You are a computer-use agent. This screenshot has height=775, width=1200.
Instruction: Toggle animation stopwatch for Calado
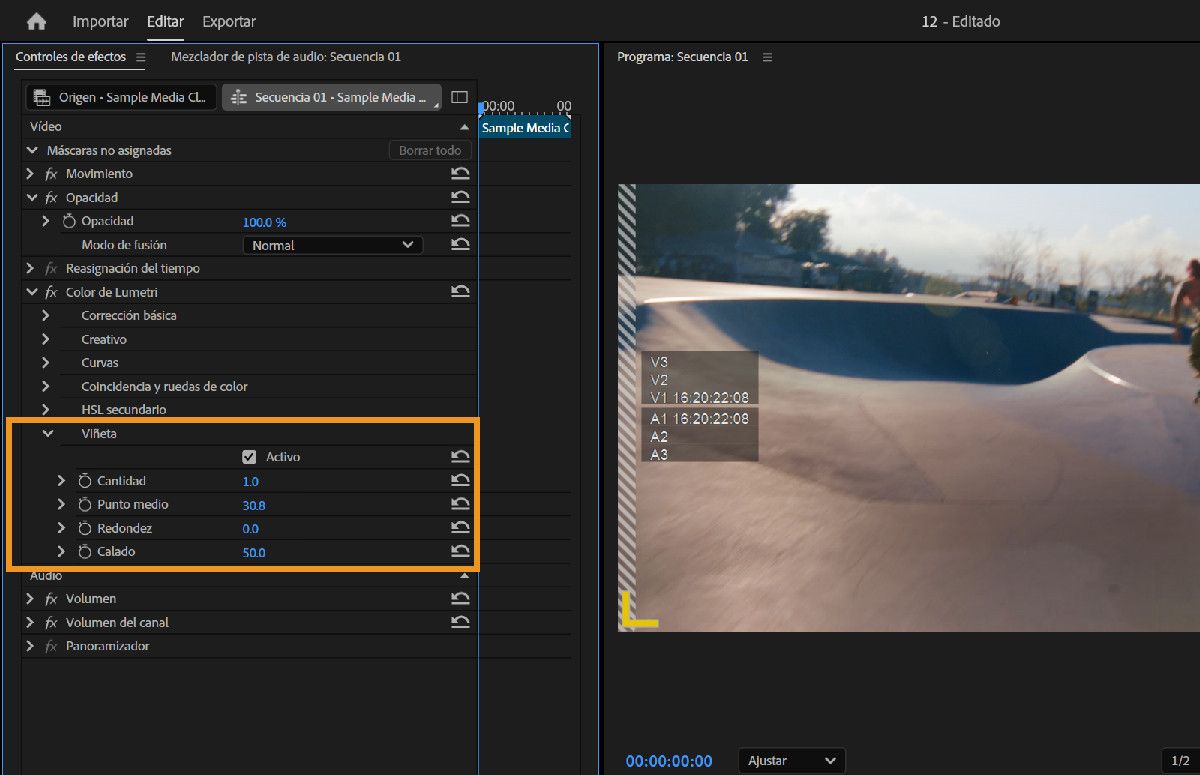click(85, 552)
